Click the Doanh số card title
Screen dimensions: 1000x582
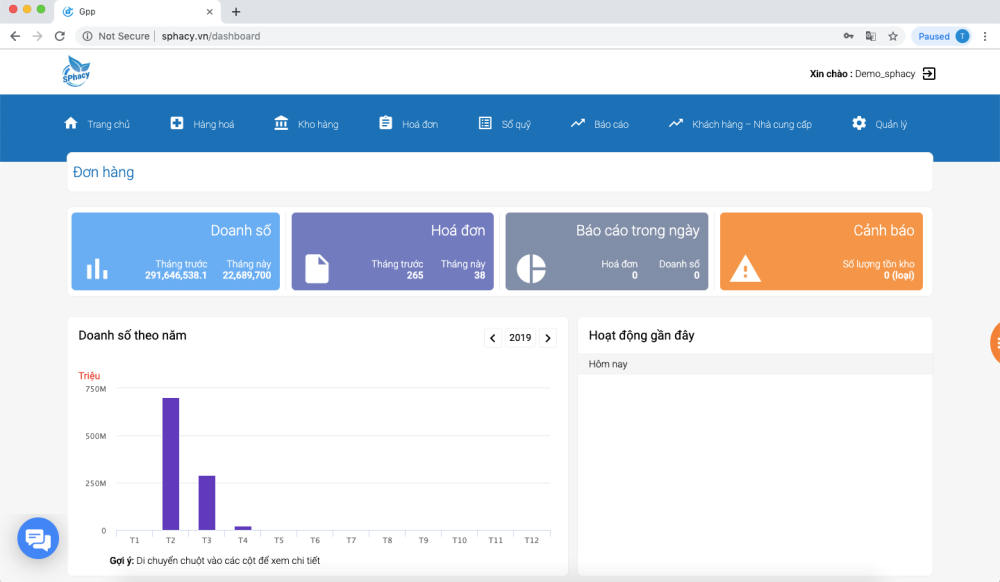pos(240,230)
